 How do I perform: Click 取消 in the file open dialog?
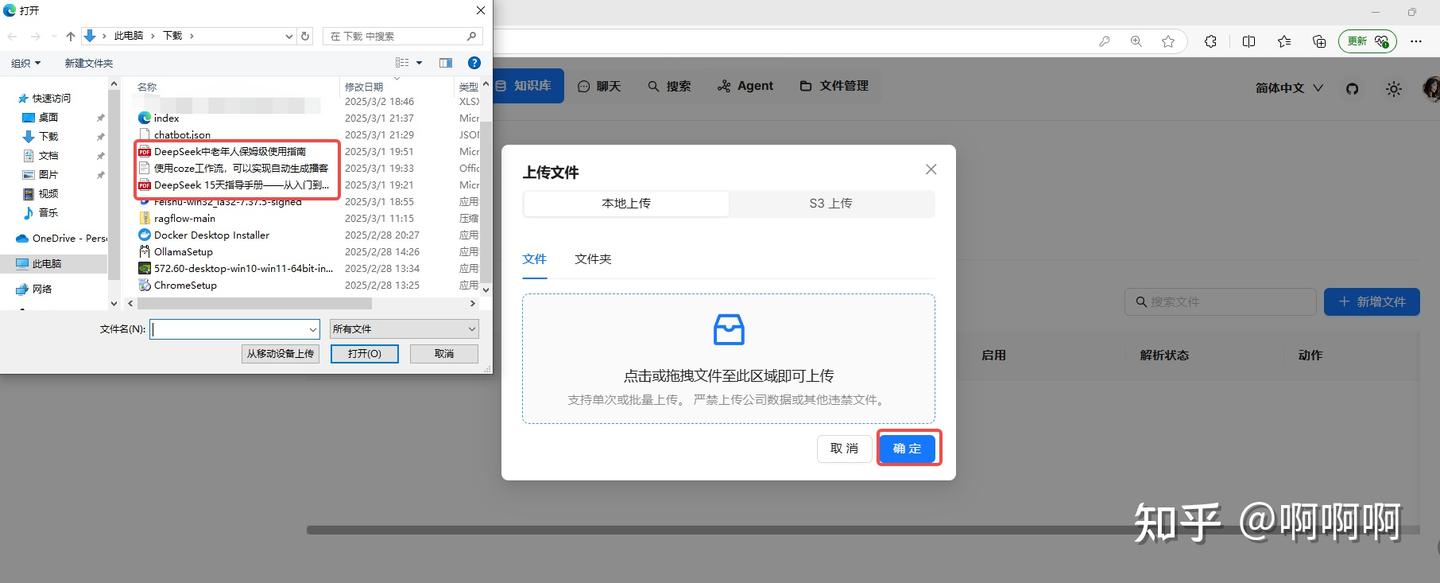[x=444, y=354]
